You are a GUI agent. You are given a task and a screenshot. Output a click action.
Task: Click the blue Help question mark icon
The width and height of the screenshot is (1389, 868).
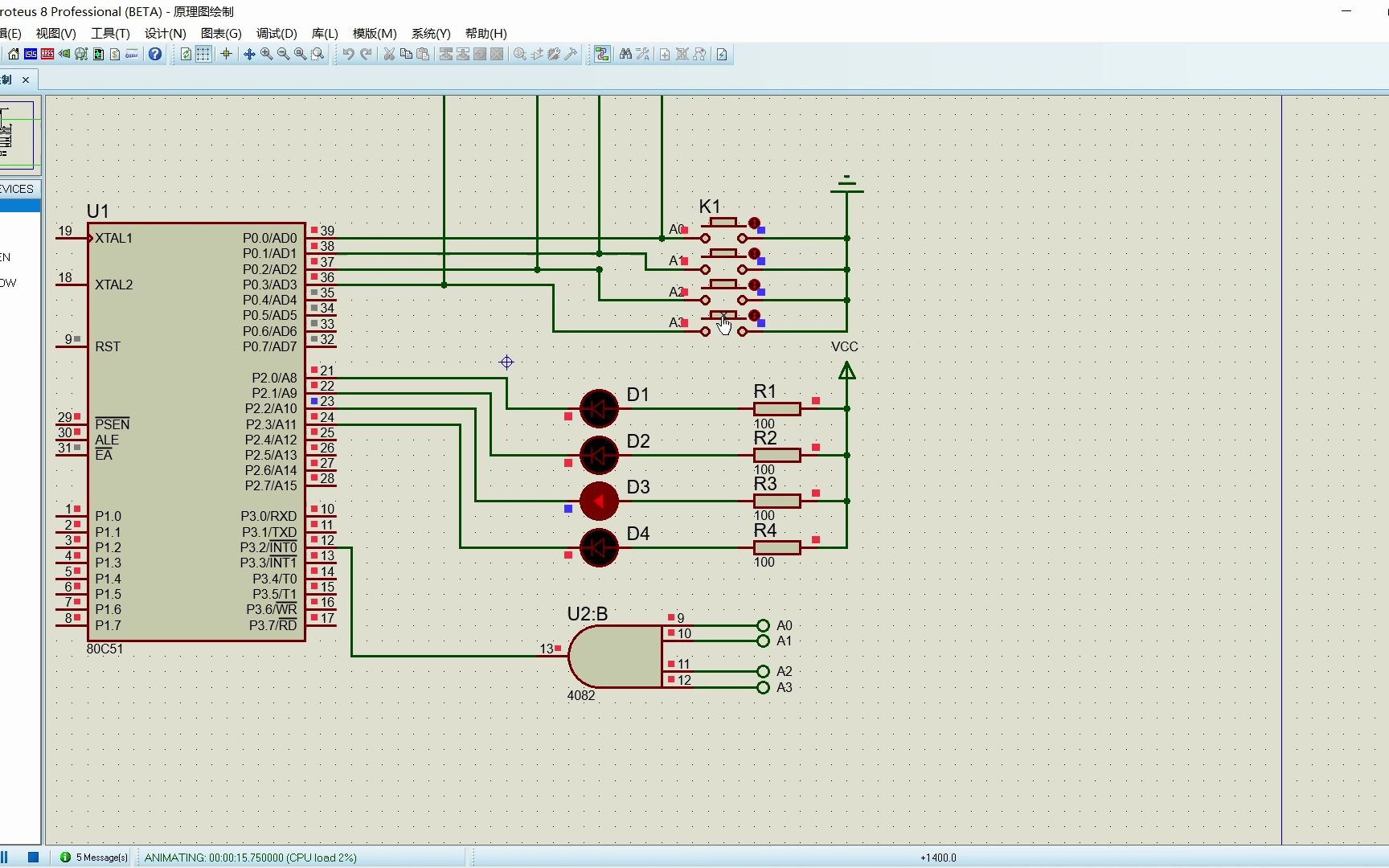coord(155,54)
